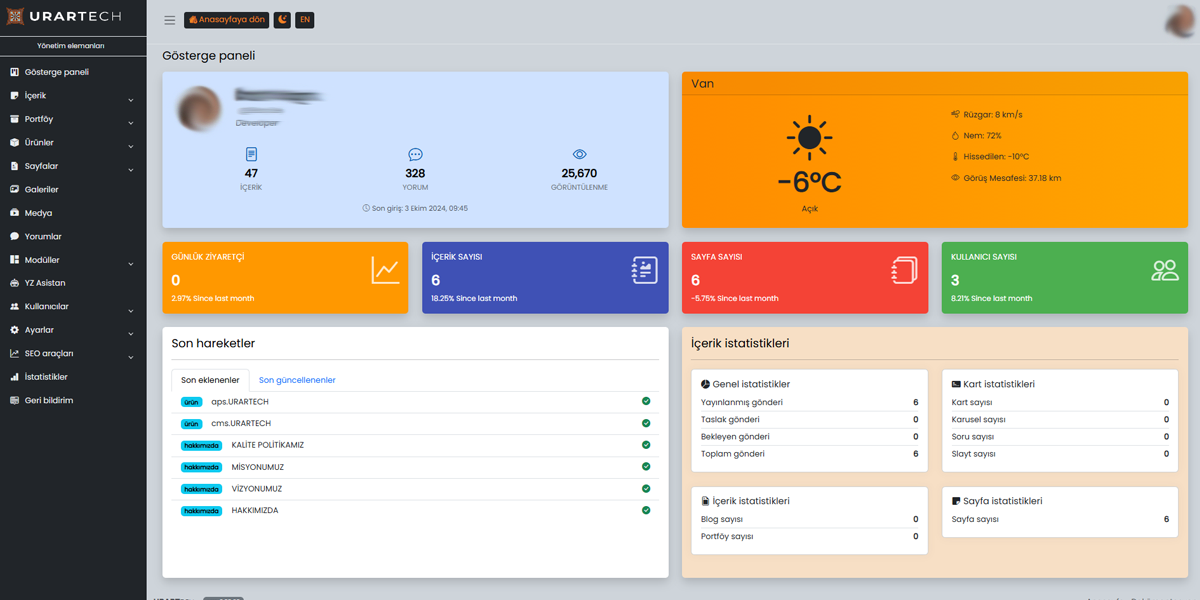The height and width of the screenshot is (600, 1200).
Task: Select the İstatistikler chart icon
Action: tap(14, 377)
